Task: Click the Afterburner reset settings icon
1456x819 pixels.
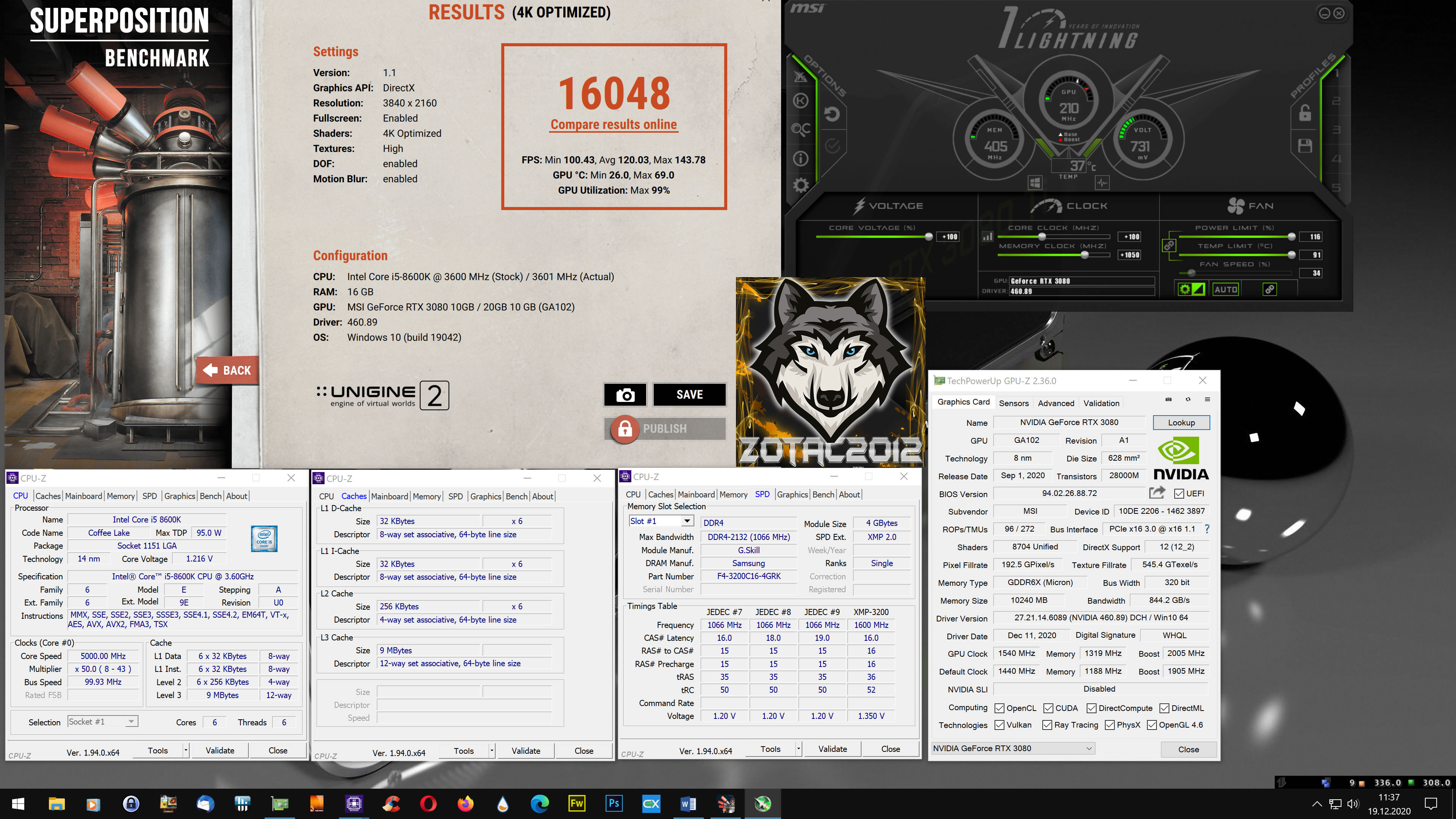Action: coord(832,115)
